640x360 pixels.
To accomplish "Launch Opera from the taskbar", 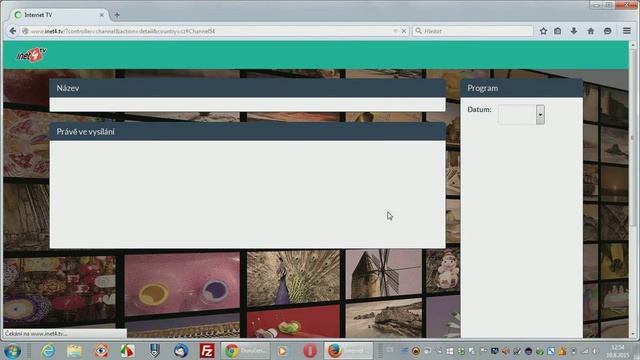I will tap(310, 351).
